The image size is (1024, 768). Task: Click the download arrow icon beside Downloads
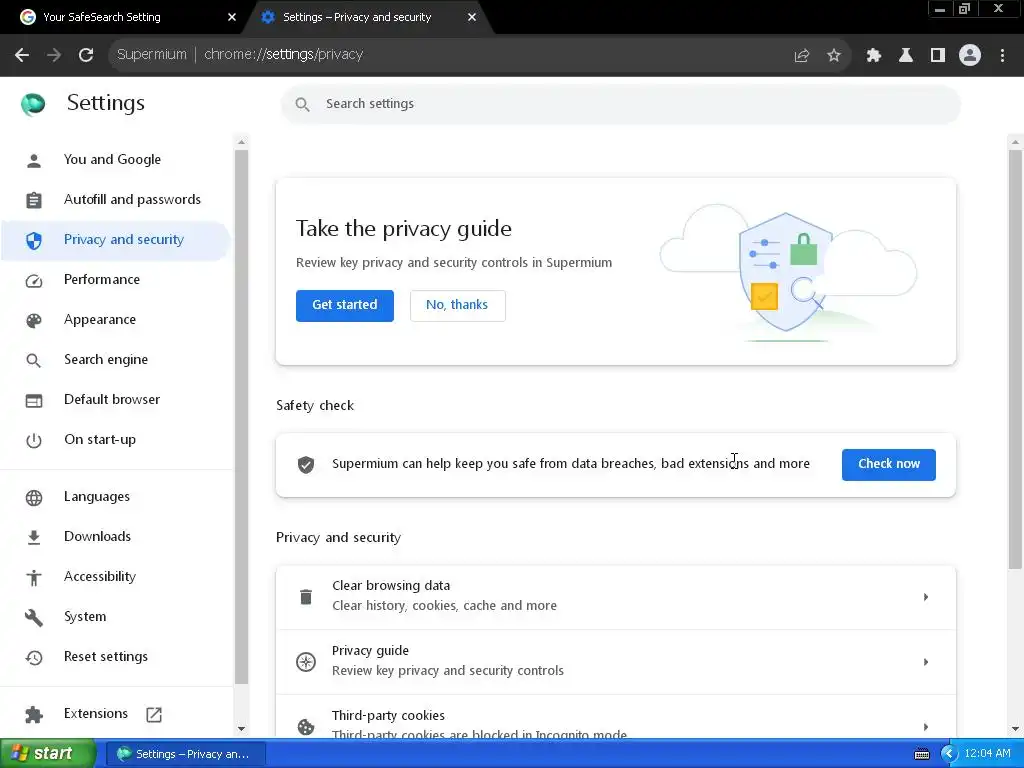[34, 537]
